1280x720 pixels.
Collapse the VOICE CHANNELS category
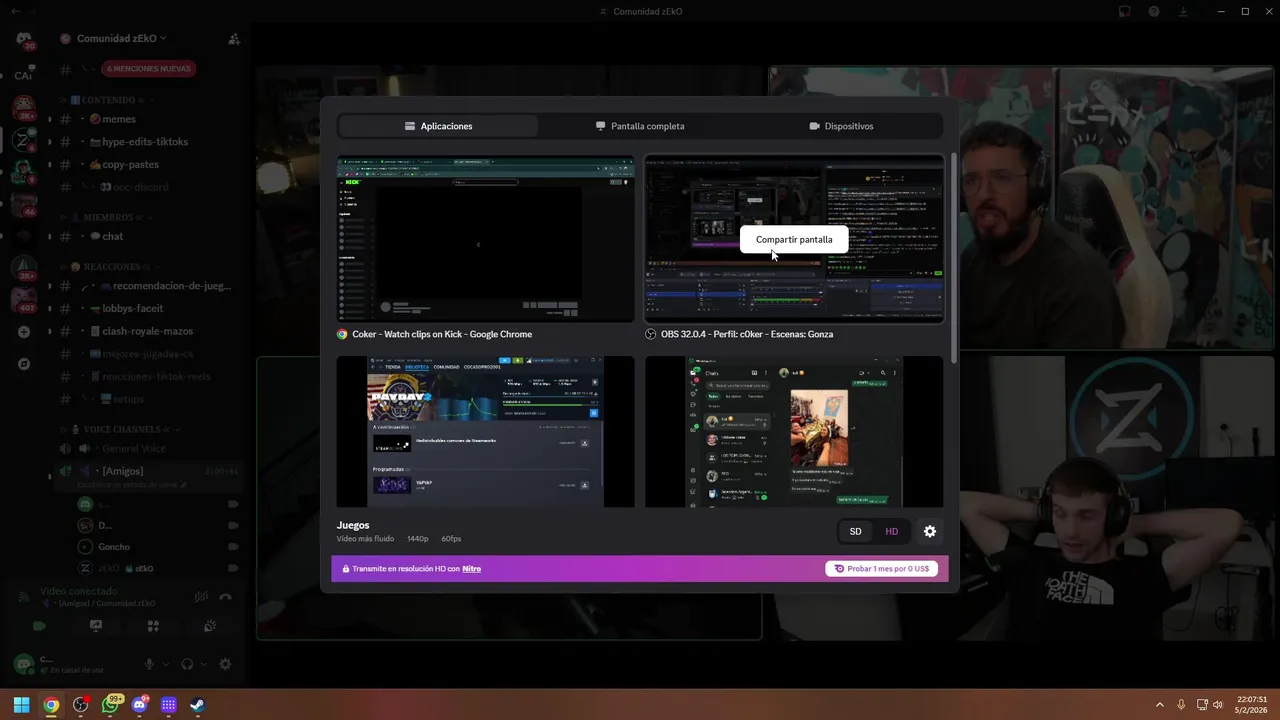coord(120,429)
